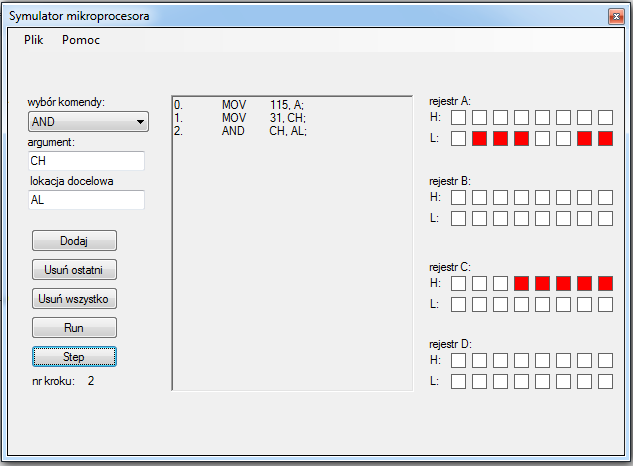Toggle the last red bit in register A low row
The image size is (633, 466).
[x=605, y=138]
